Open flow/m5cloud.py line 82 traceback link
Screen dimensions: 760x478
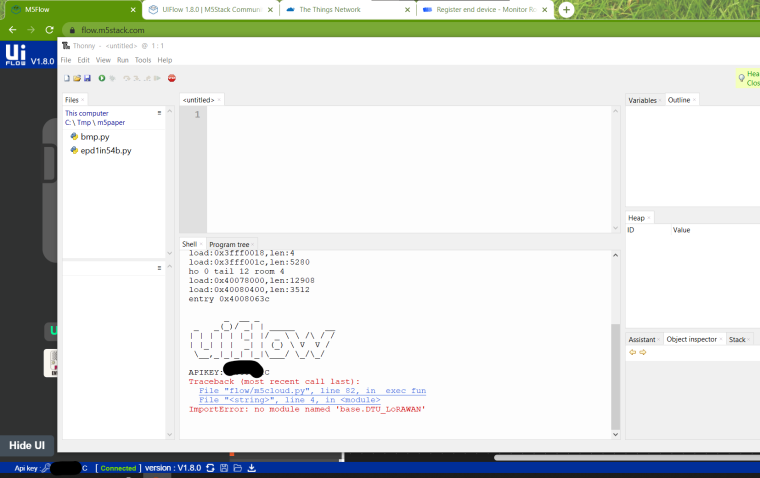point(312,391)
